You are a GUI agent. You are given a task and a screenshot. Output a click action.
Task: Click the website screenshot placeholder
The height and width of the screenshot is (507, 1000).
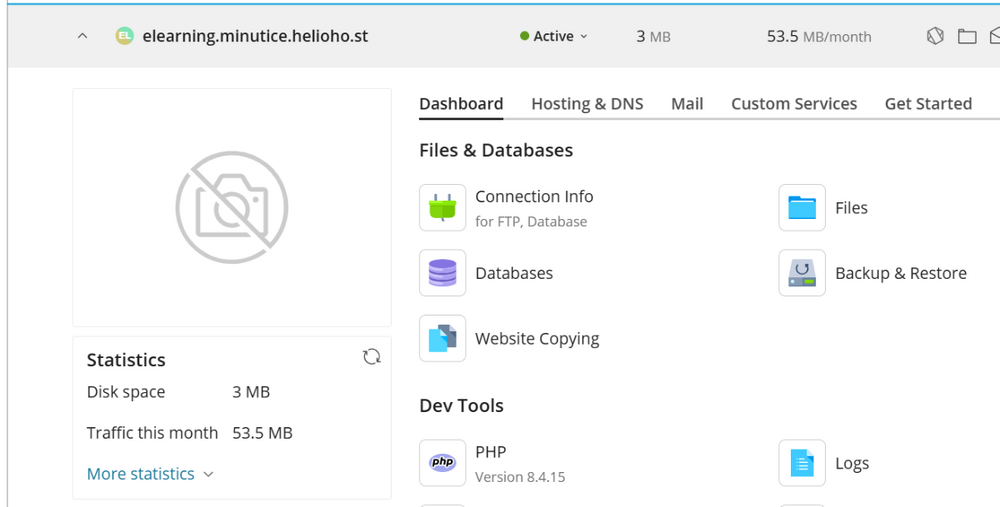[x=232, y=207]
